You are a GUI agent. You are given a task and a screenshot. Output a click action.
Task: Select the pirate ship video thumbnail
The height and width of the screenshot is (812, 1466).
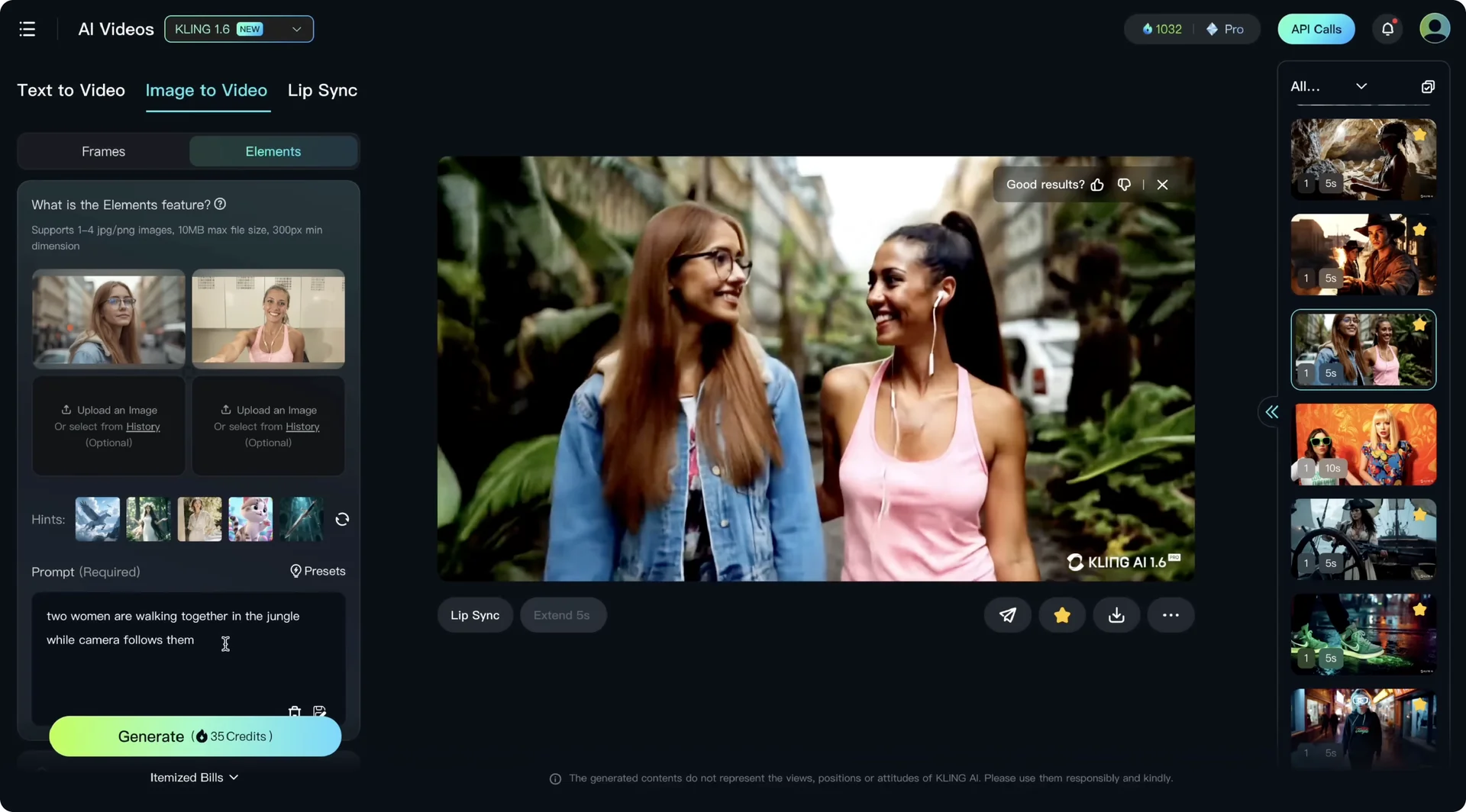(x=1363, y=539)
